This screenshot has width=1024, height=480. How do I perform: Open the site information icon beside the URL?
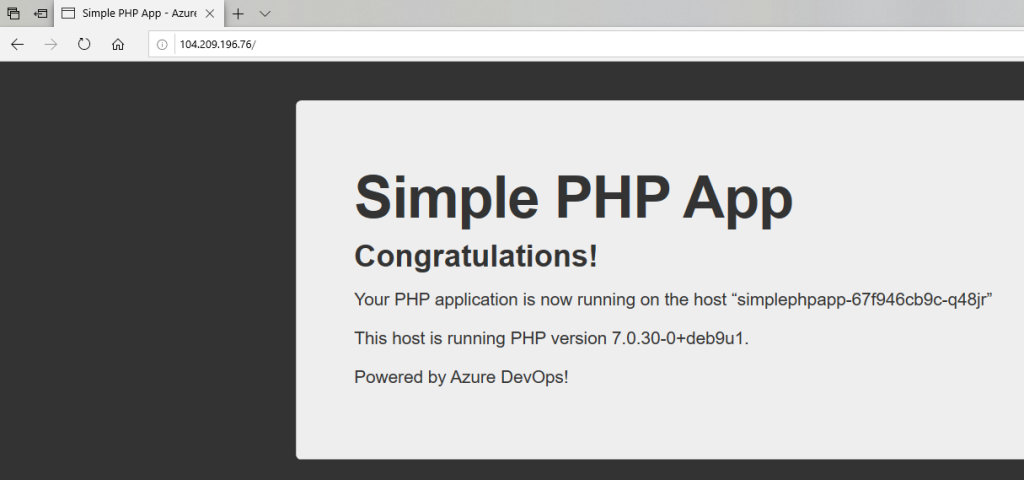pyautogui.click(x=162, y=44)
